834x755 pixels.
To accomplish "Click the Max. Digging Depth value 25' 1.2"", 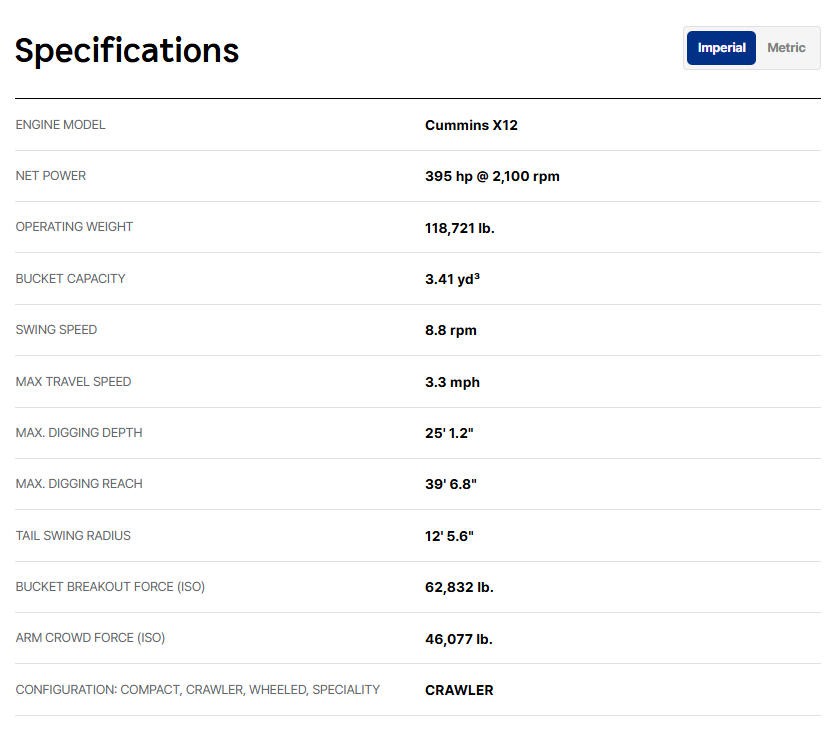I will [x=449, y=433].
